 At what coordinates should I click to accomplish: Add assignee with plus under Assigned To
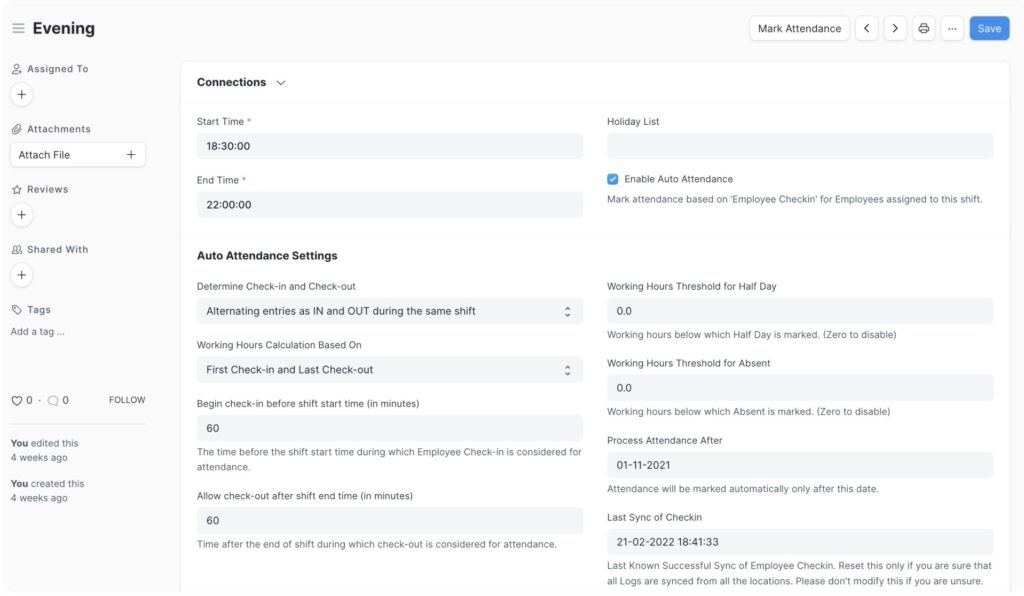(22, 95)
